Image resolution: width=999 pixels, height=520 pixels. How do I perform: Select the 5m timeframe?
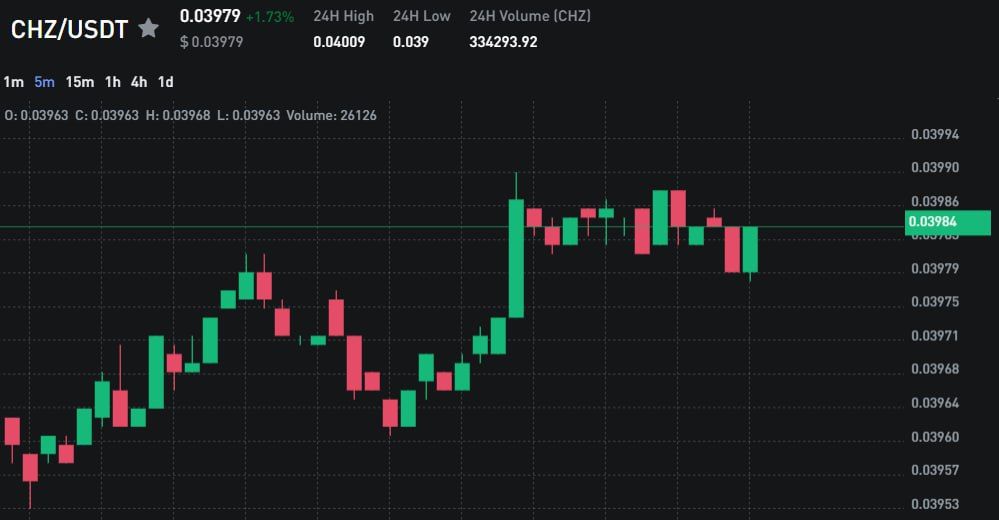point(45,82)
